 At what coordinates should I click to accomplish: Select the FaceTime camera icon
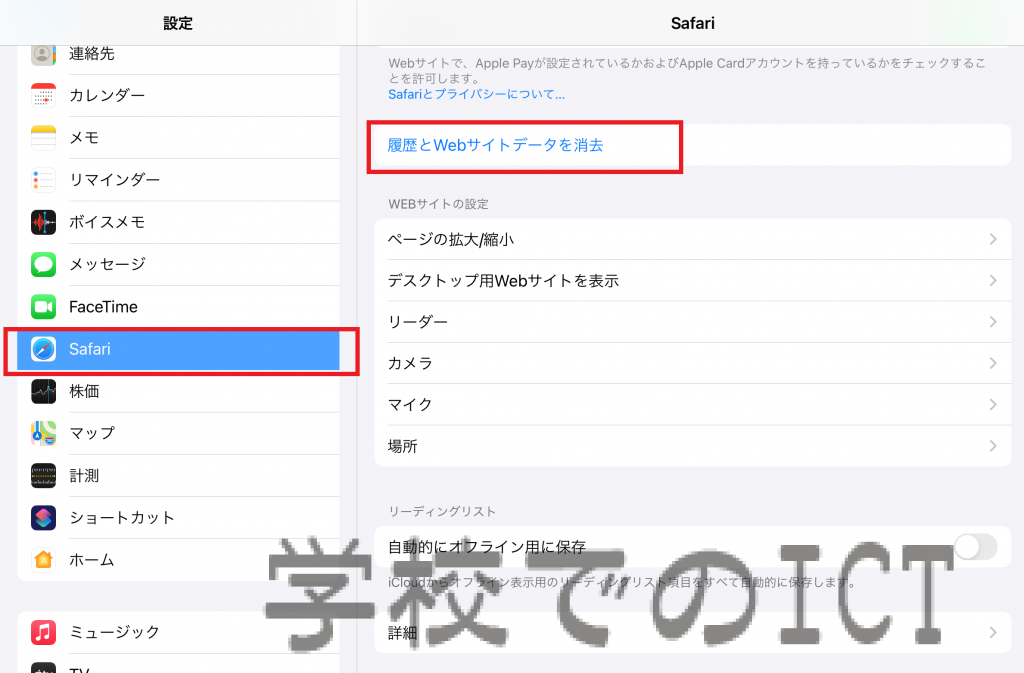(x=44, y=306)
